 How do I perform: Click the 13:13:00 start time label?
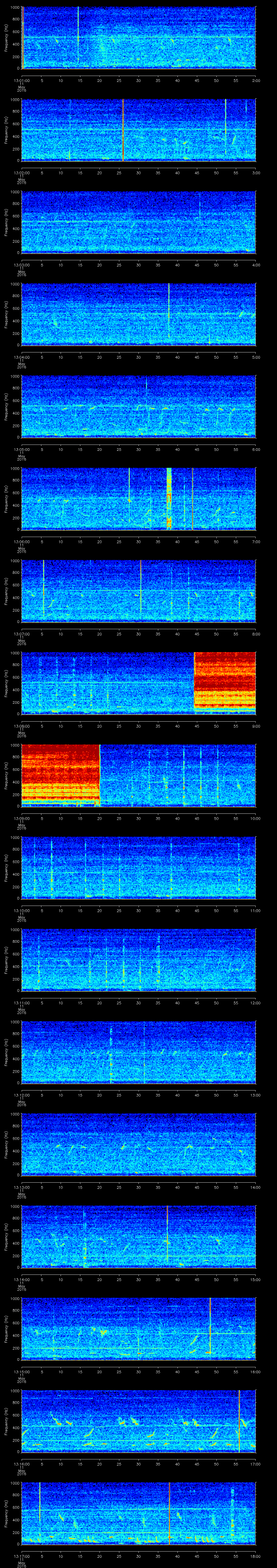21,1187
